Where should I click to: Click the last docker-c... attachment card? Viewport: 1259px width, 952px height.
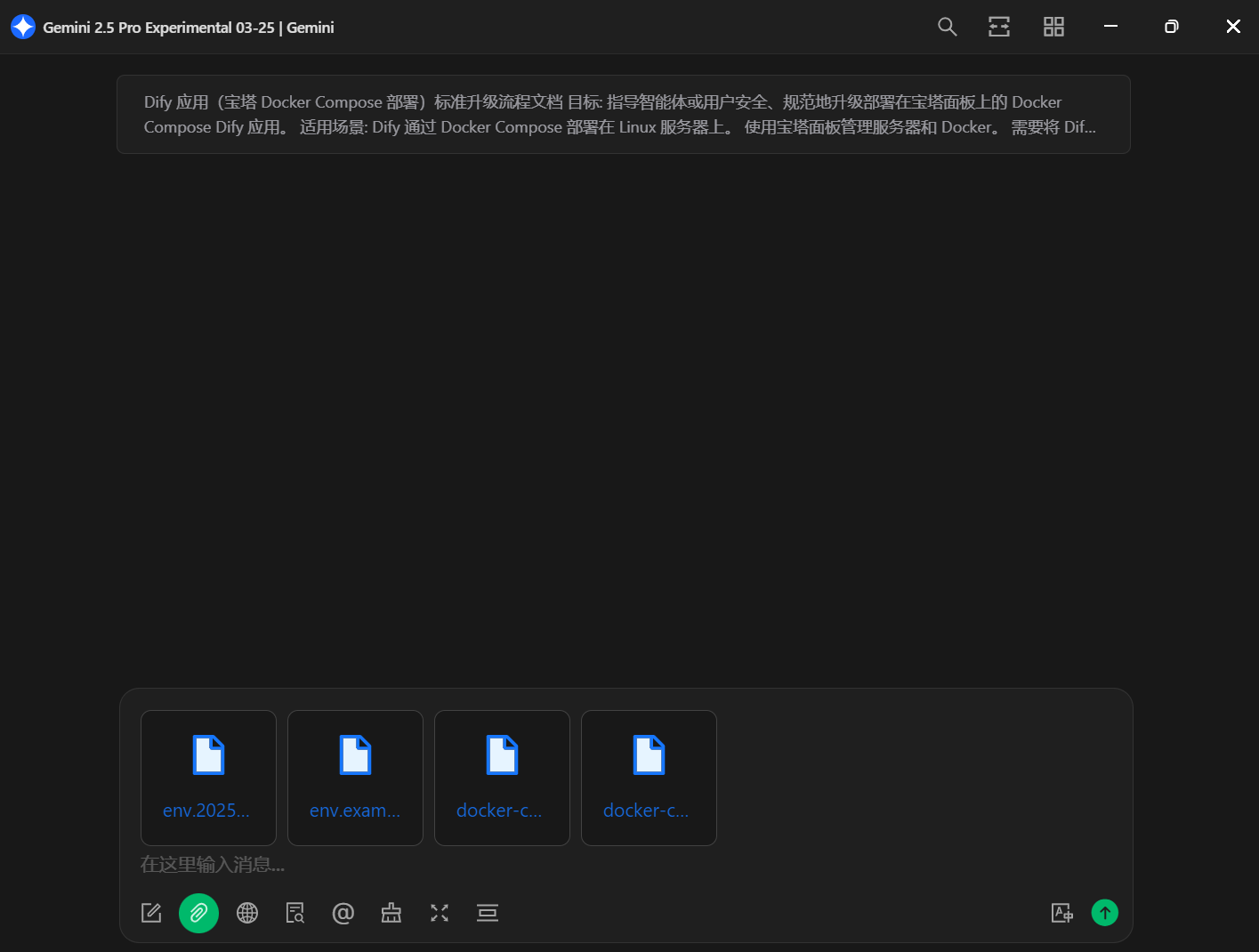[649, 778]
